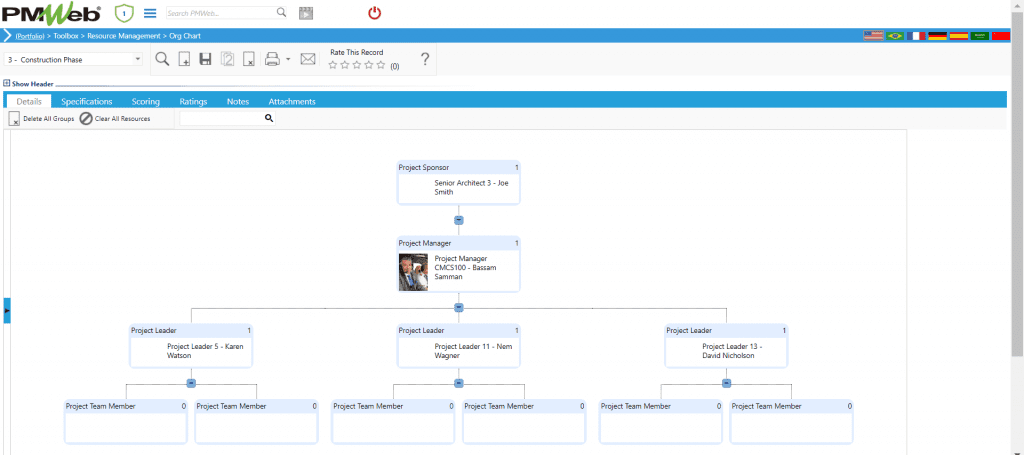Select the Project Sponsor Joe Smith card
Screen dimensions: 1024x455
pos(458,183)
